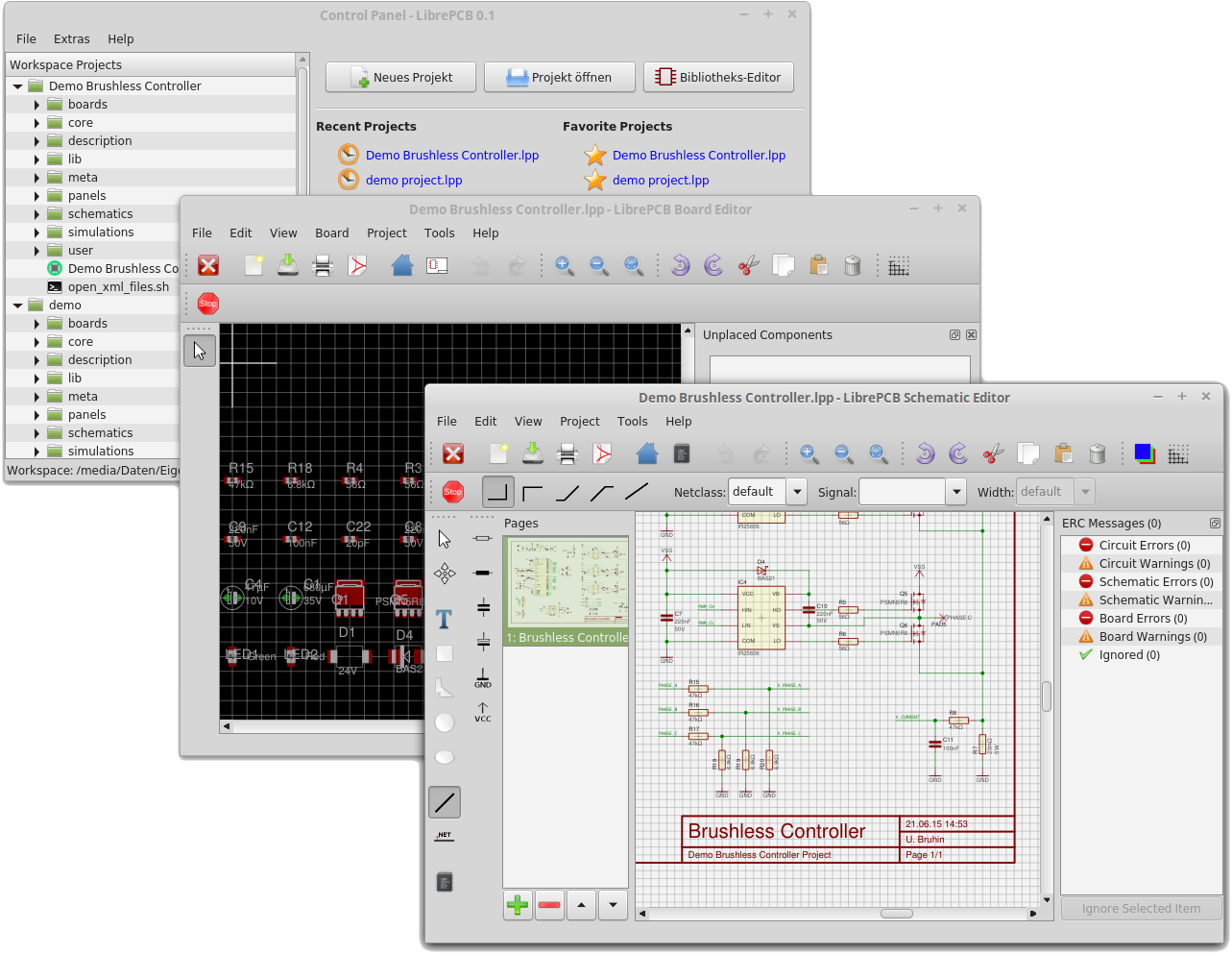Viewport: 1232px width, 954px height.
Task: Select the Text tool in schematic editor
Action: click(x=444, y=620)
